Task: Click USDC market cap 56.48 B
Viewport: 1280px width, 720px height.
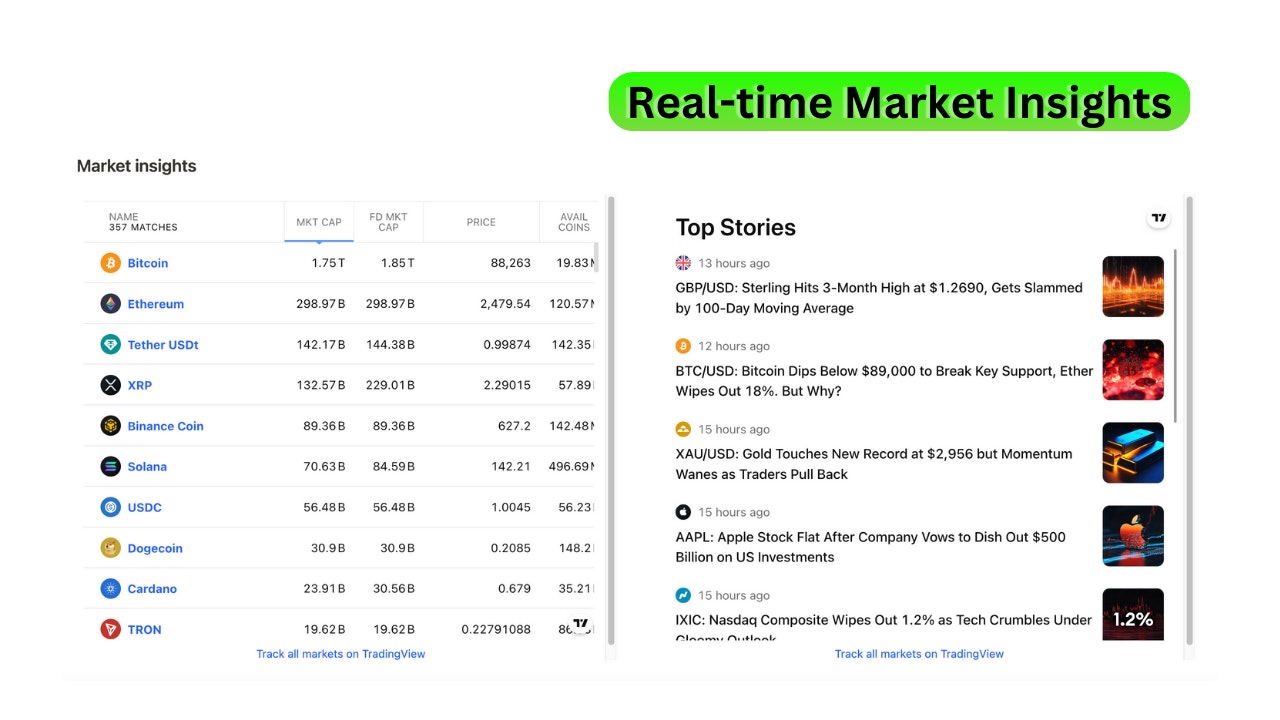Action: (x=324, y=507)
